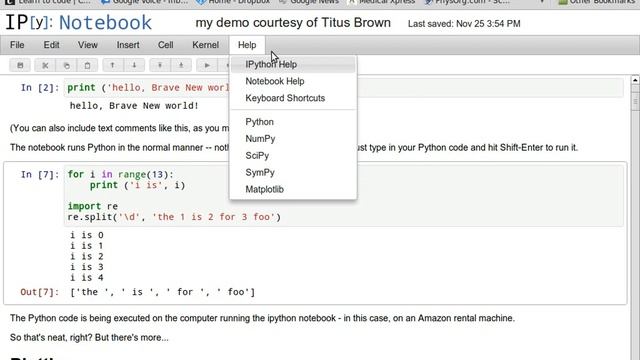Click the Insert cell above icon

coord(160,65)
